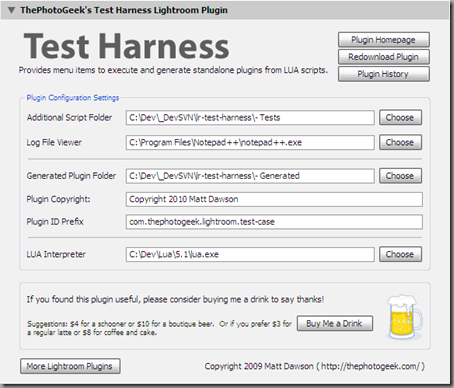Click the beer mug icon
The width and height of the screenshot is (454, 388).
(404, 317)
